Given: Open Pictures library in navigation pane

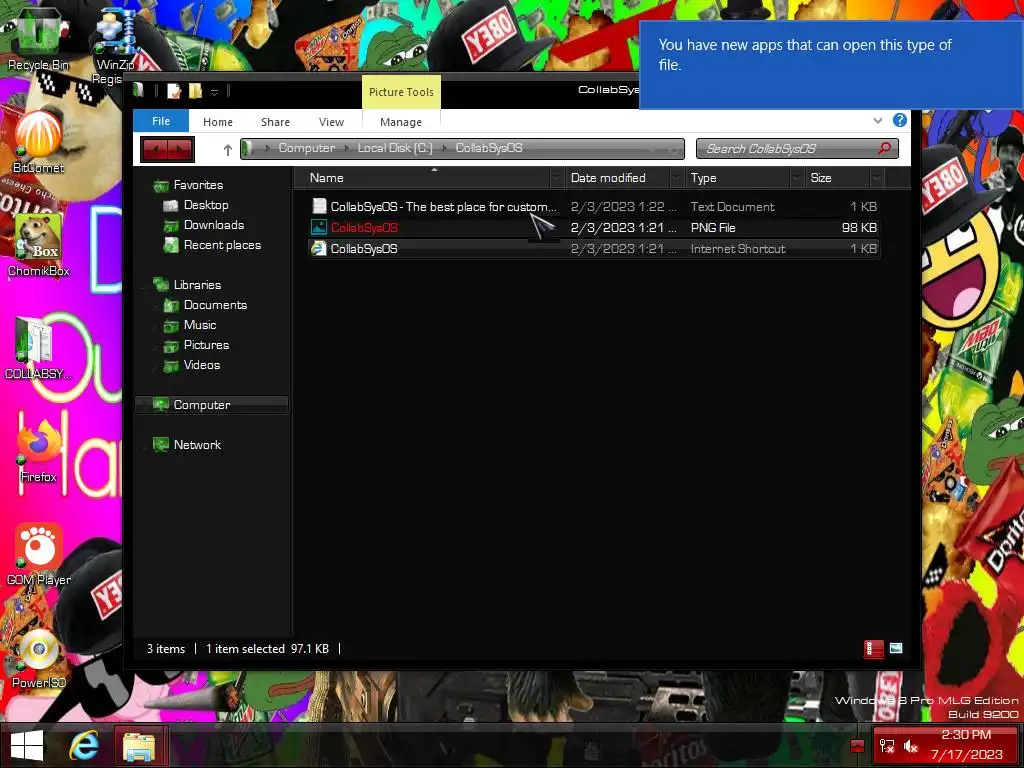Looking at the screenshot, I should 206,345.
